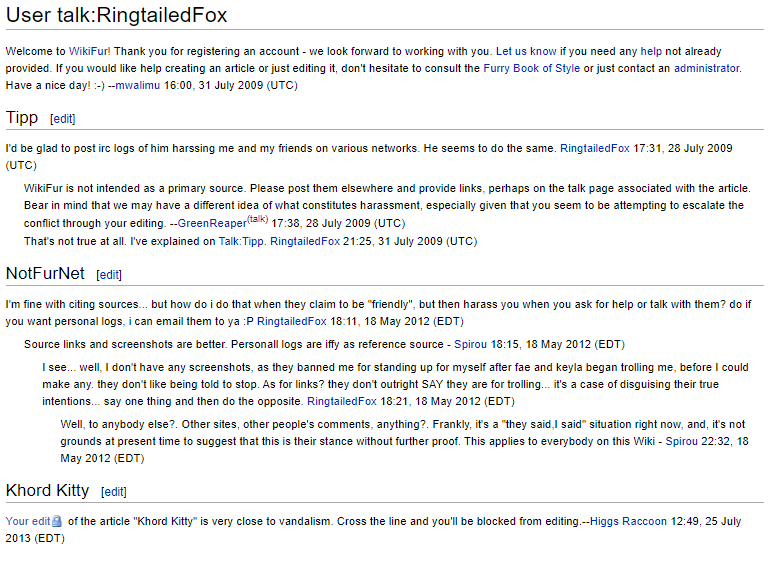Open the 'Your edit' diff link
This screenshot has width=768, height=564.
[28, 521]
